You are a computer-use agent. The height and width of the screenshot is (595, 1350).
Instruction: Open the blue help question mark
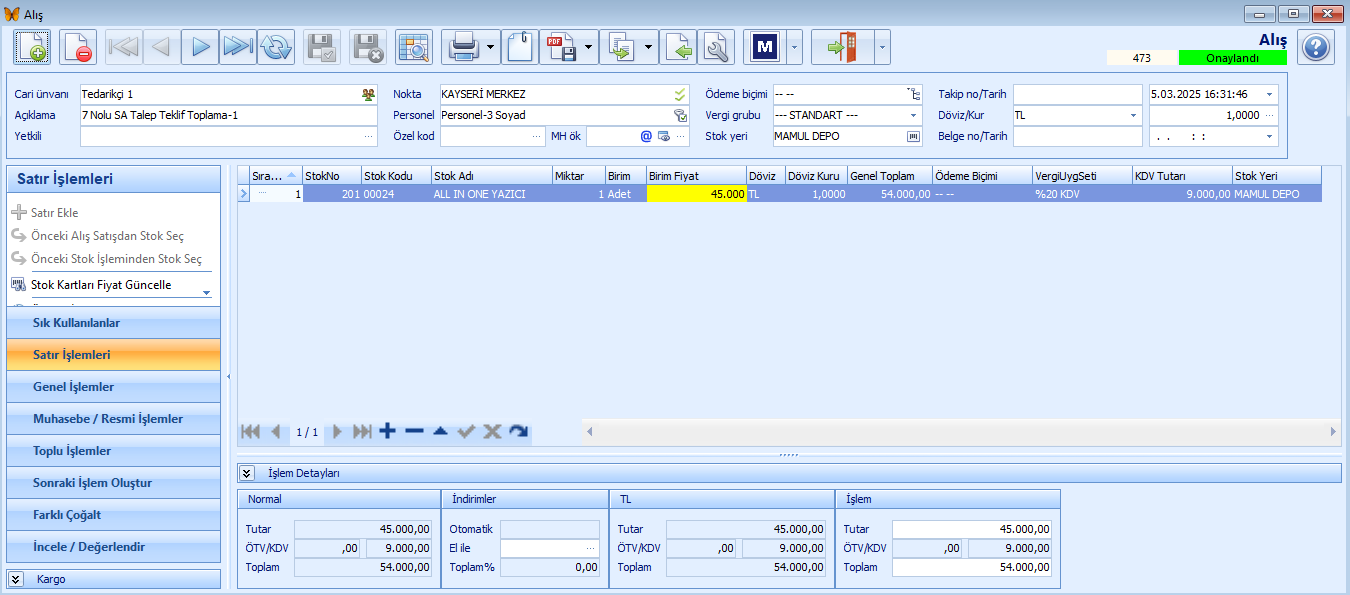pos(1316,47)
